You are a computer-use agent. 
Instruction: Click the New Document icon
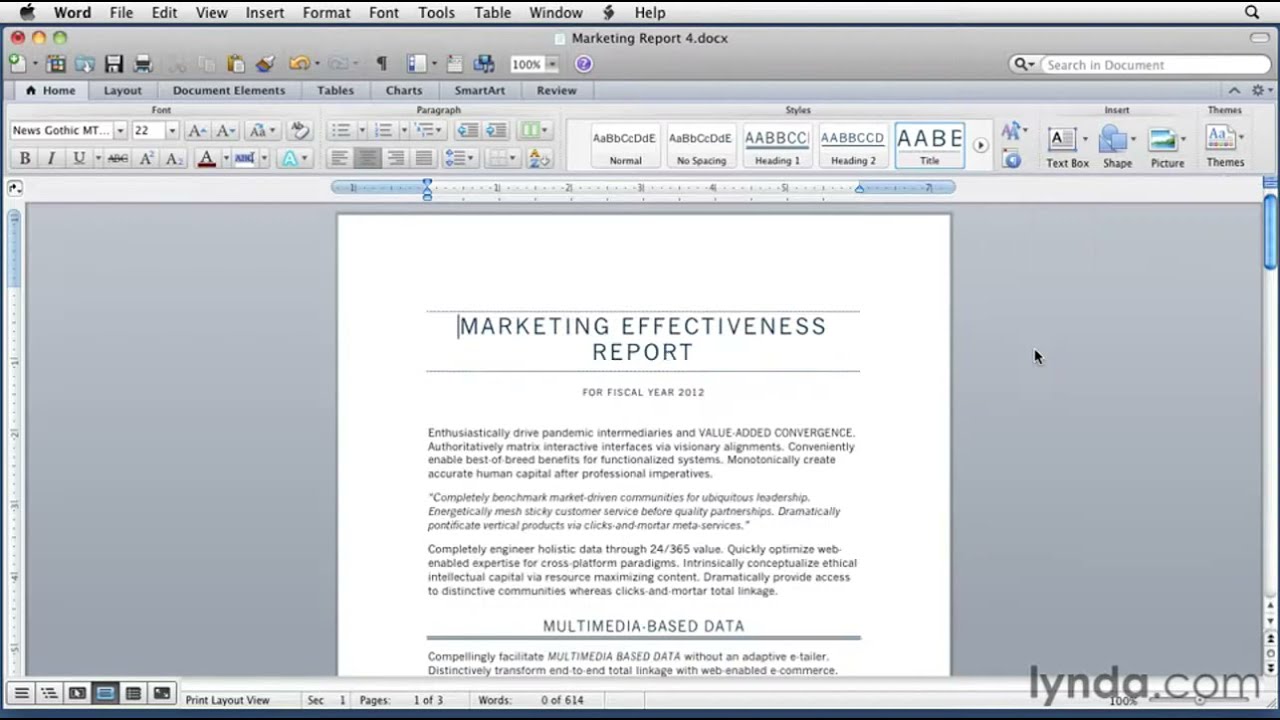tap(17, 64)
